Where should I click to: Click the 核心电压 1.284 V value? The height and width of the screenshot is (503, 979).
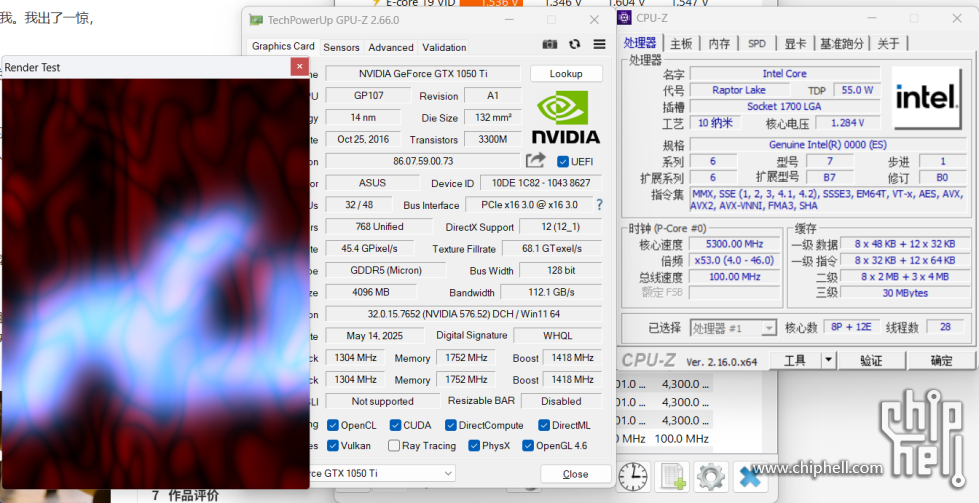click(847, 123)
